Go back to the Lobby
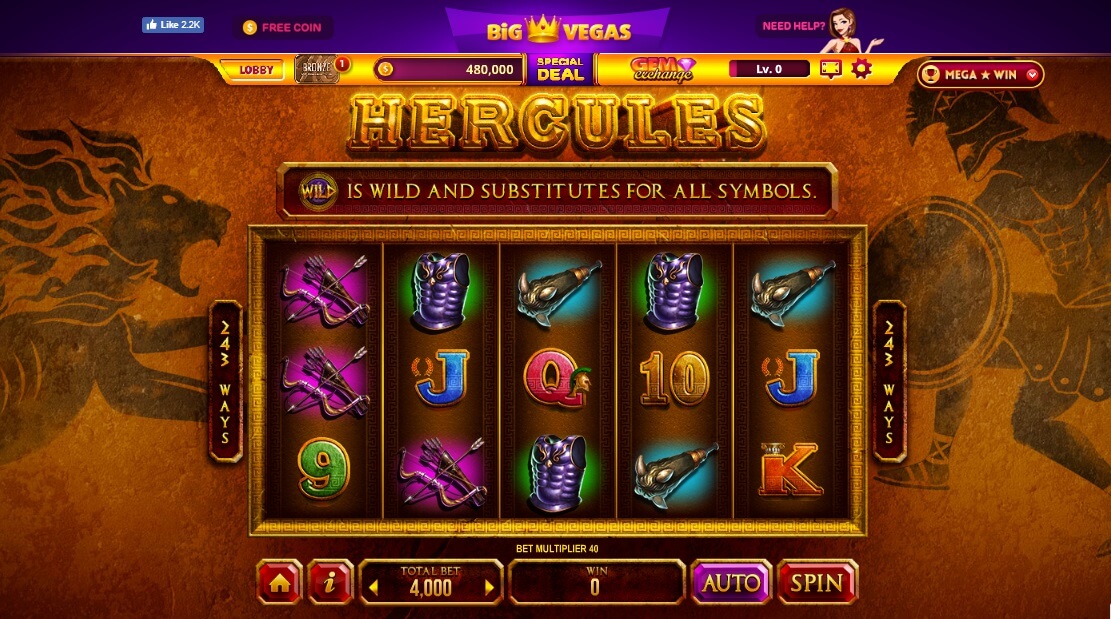The image size is (1111, 619). [256, 70]
